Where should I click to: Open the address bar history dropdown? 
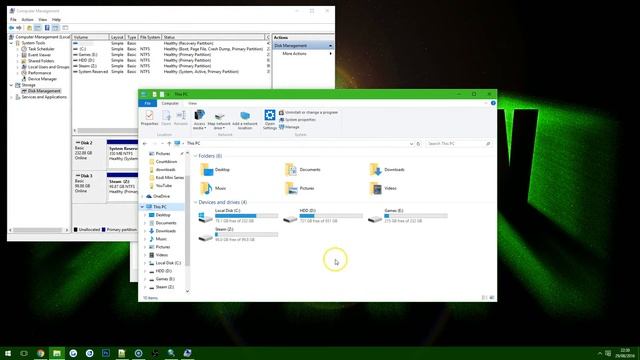[411, 144]
